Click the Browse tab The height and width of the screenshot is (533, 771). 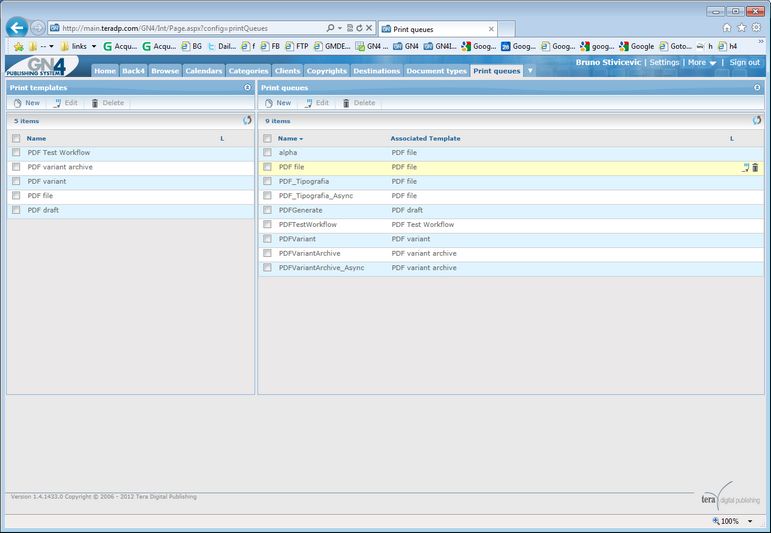pos(165,71)
